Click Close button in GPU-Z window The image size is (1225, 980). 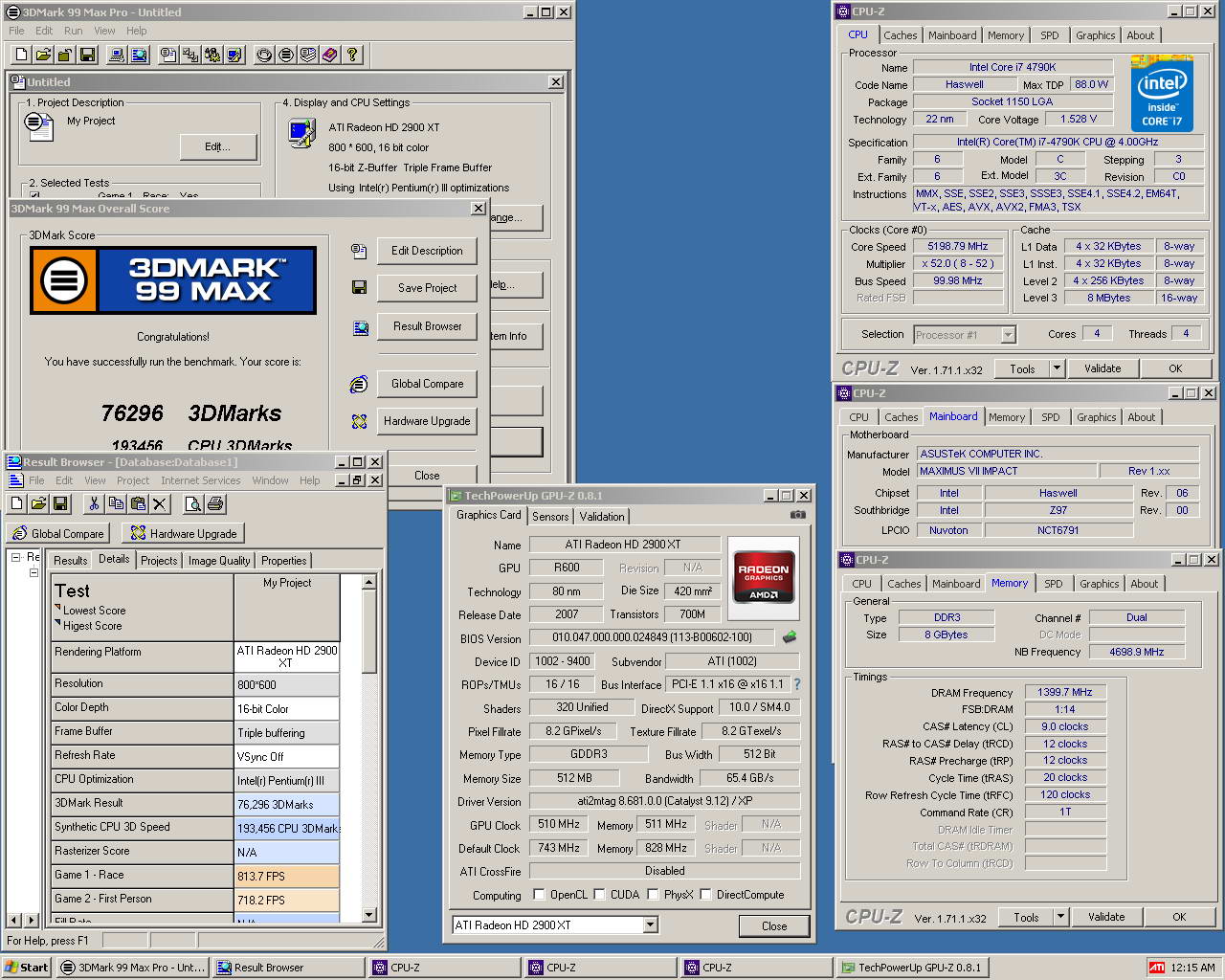(x=774, y=926)
